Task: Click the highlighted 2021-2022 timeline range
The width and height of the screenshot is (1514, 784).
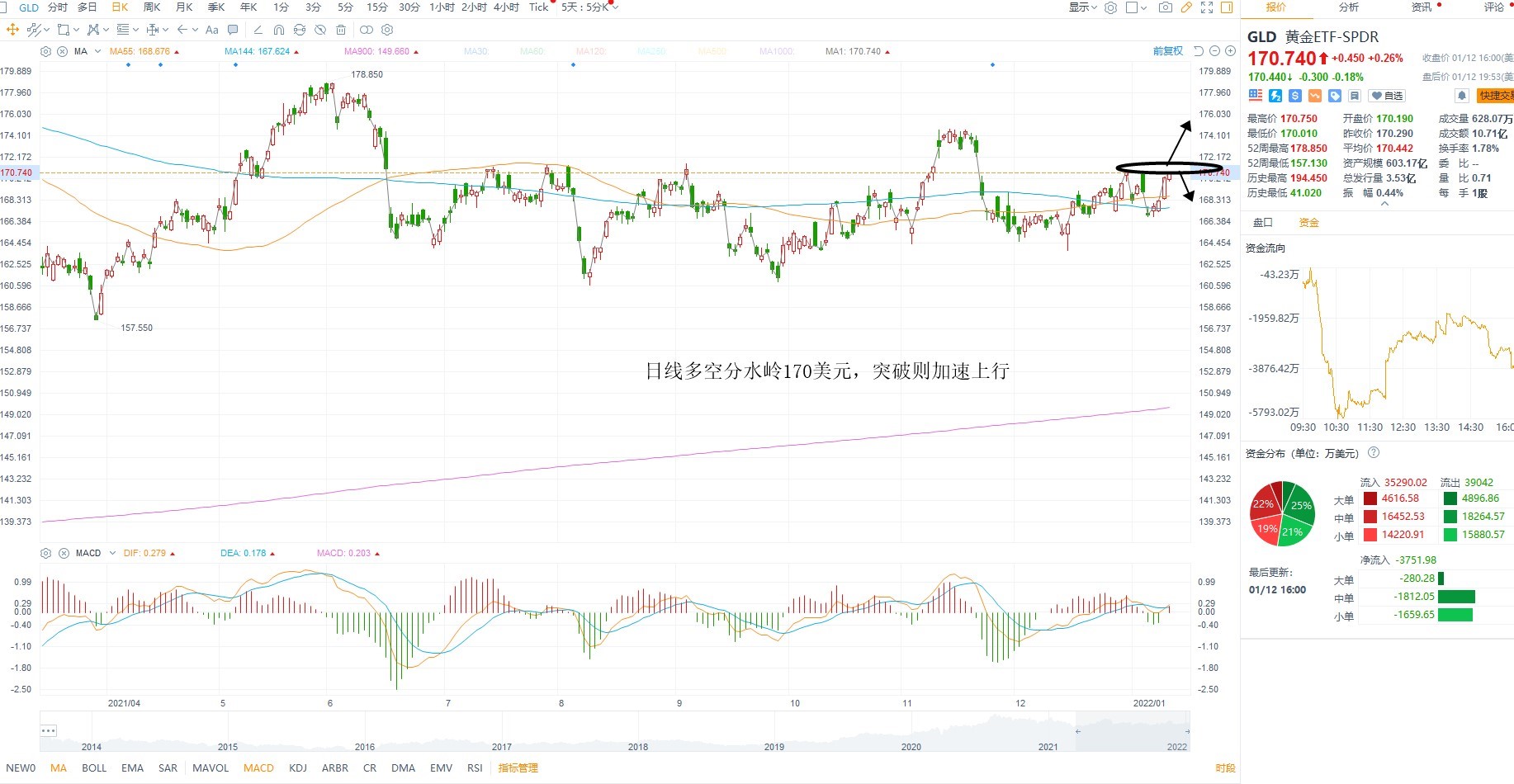Action: pyautogui.click(x=1132, y=731)
